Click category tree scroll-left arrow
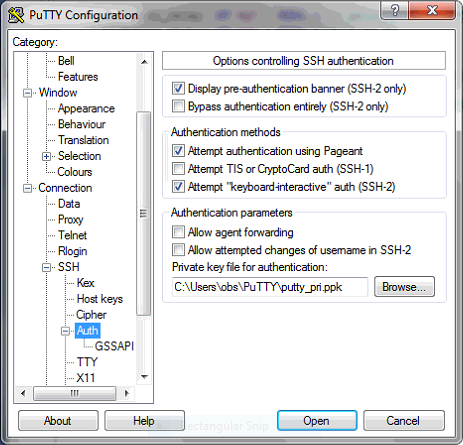 (x=23, y=393)
